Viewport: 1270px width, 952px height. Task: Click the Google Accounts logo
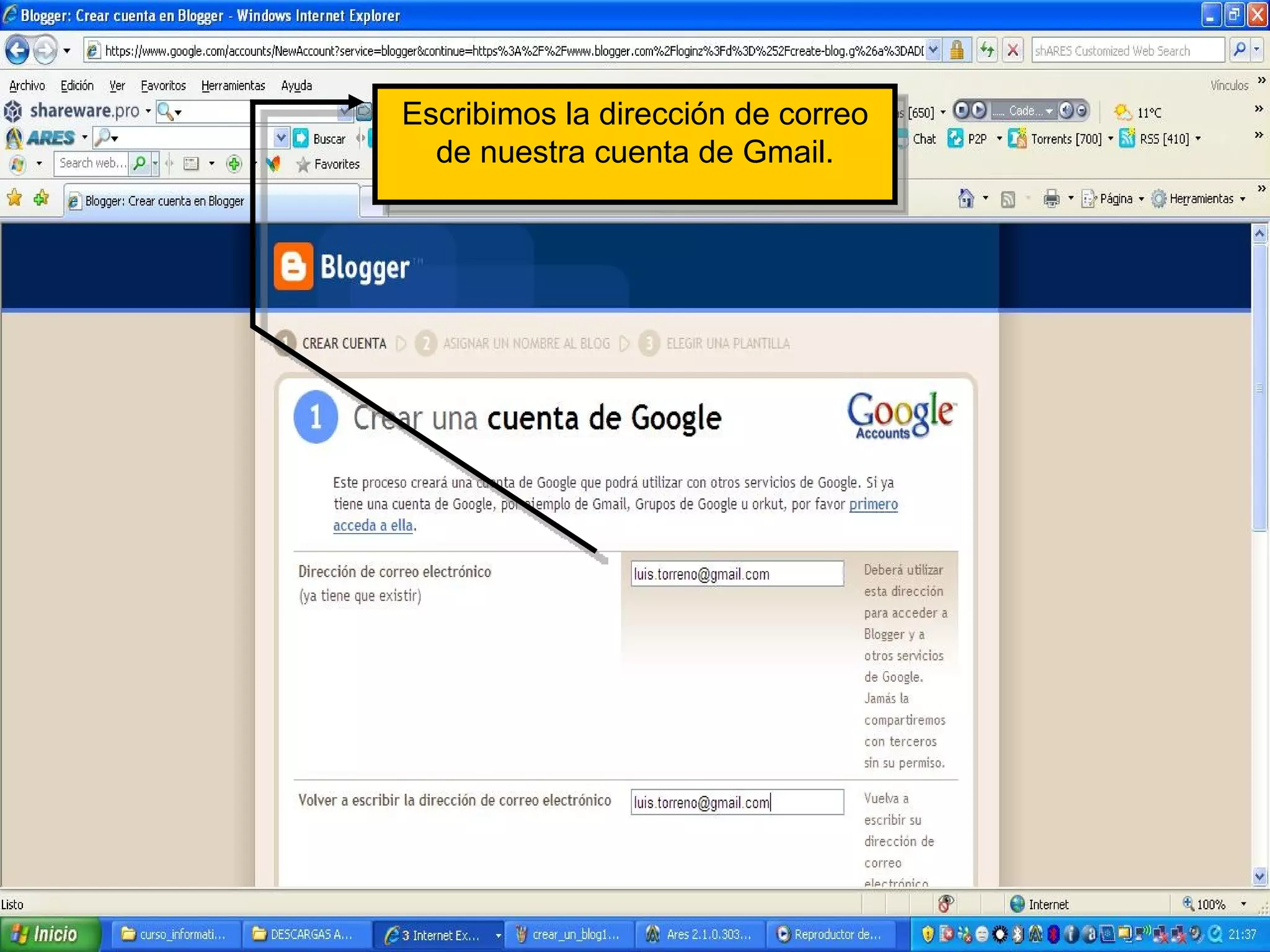point(902,415)
